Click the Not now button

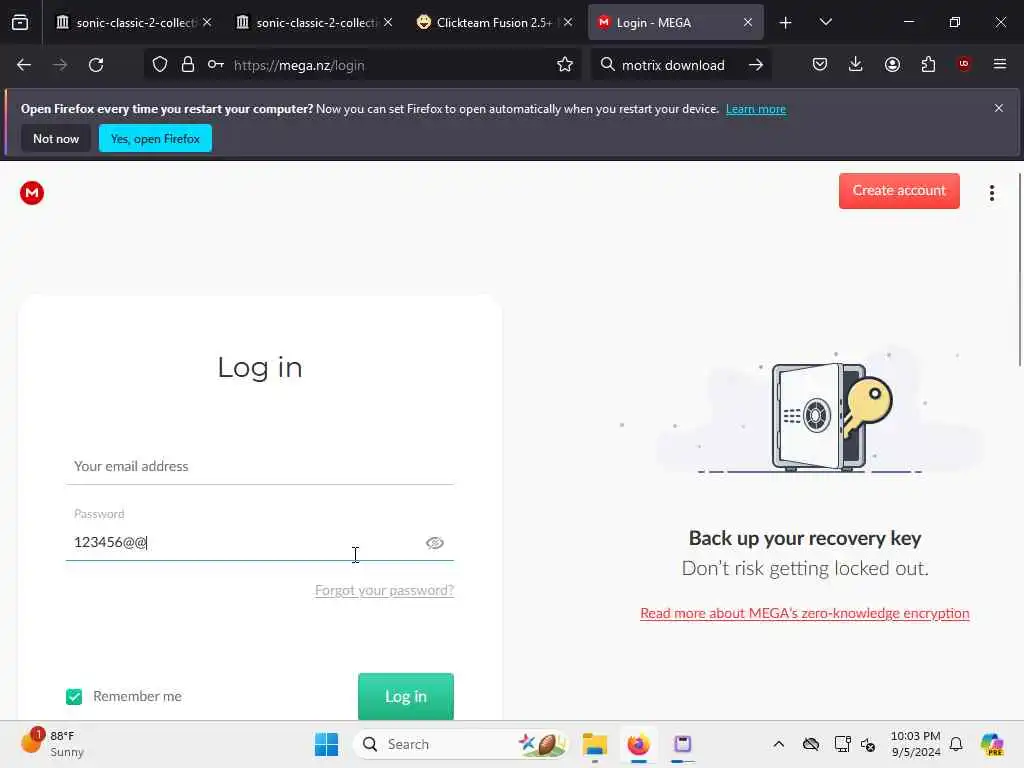(x=56, y=138)
